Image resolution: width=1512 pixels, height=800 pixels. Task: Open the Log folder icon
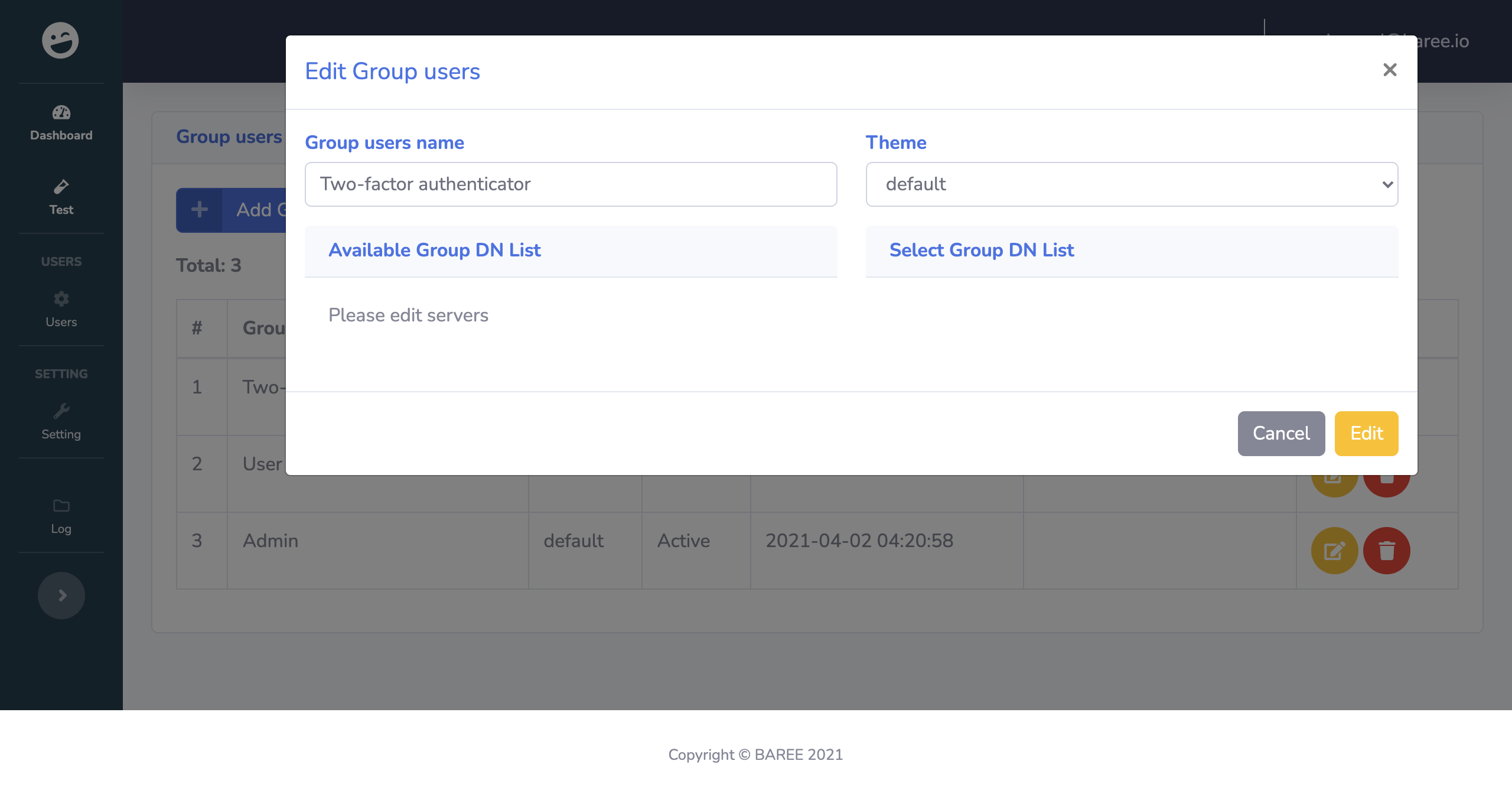coord(61,507)
